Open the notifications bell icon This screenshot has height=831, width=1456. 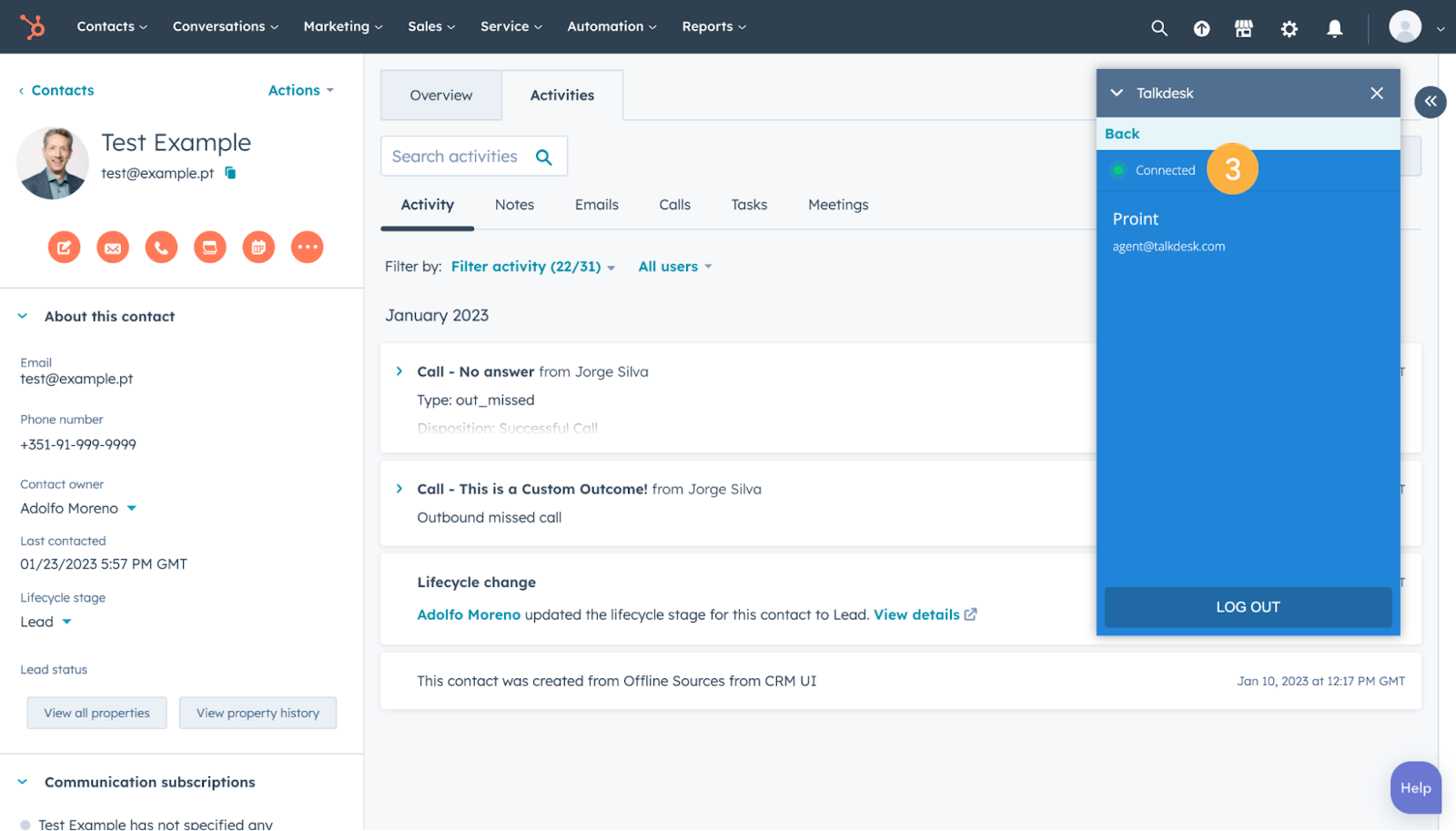pyautogui.click(x=1334, y=28)
